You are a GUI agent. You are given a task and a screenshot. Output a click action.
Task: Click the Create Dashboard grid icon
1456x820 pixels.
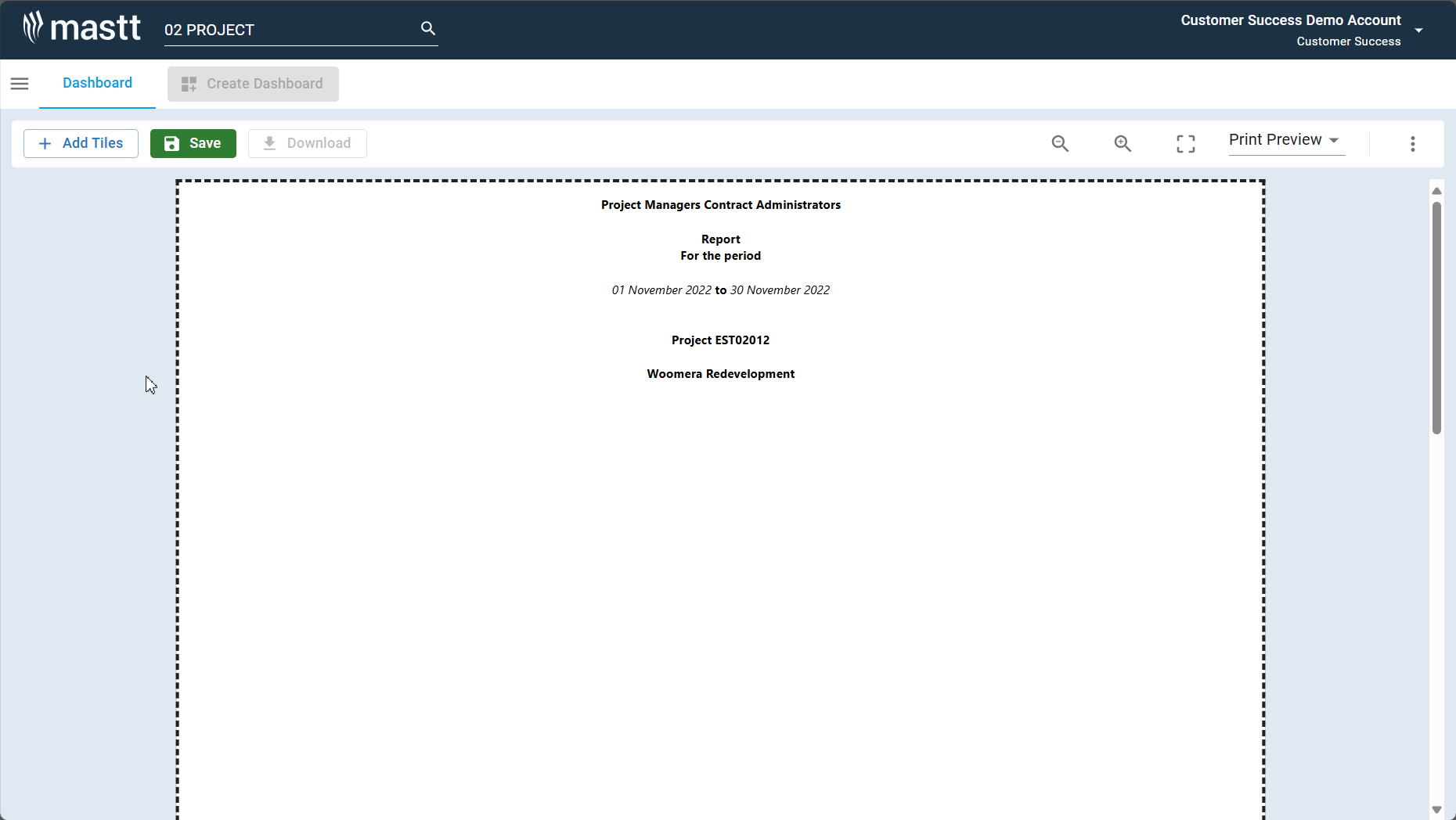[188, 84]
